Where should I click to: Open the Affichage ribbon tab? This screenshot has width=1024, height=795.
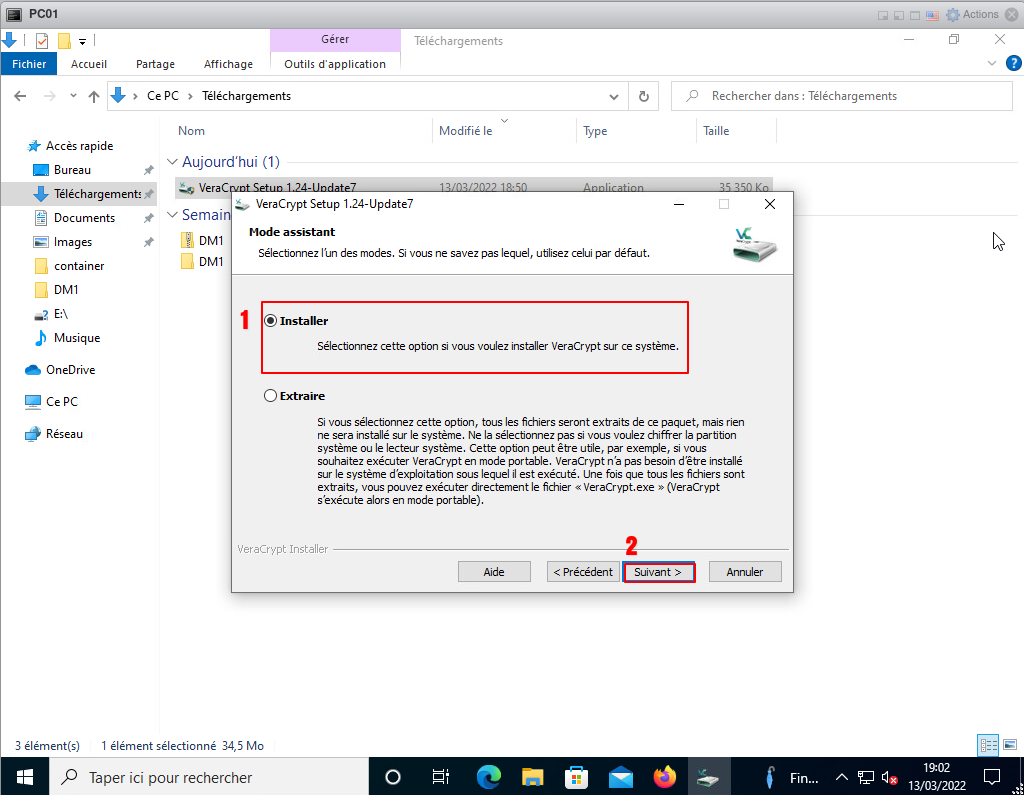click(228, 64)
